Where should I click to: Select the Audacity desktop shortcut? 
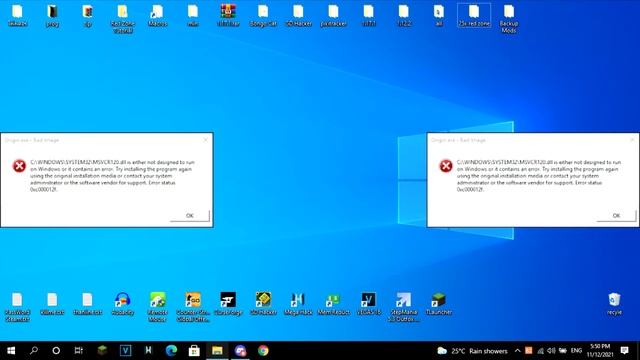pos(122,304)
